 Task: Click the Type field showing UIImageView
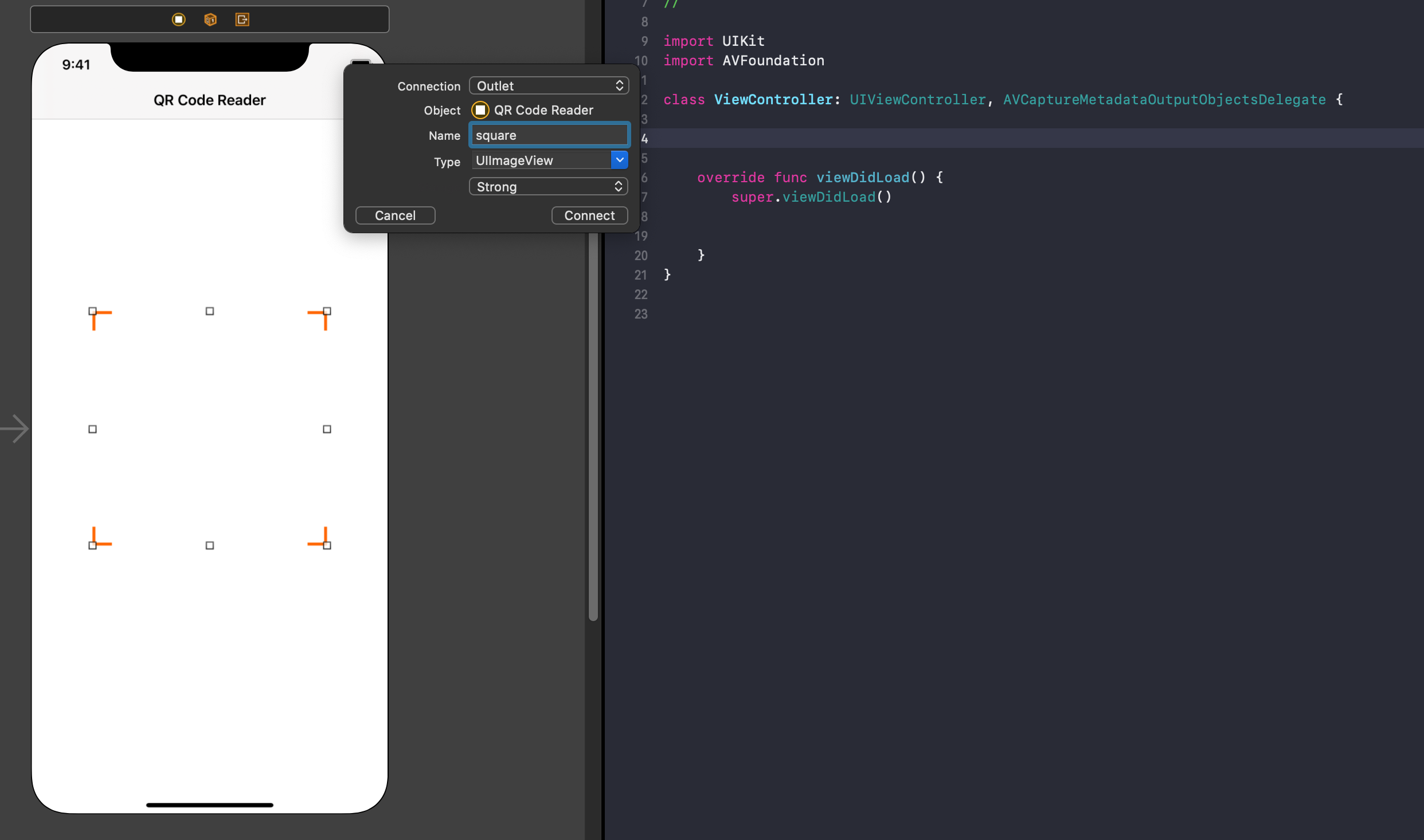[541, 160]
